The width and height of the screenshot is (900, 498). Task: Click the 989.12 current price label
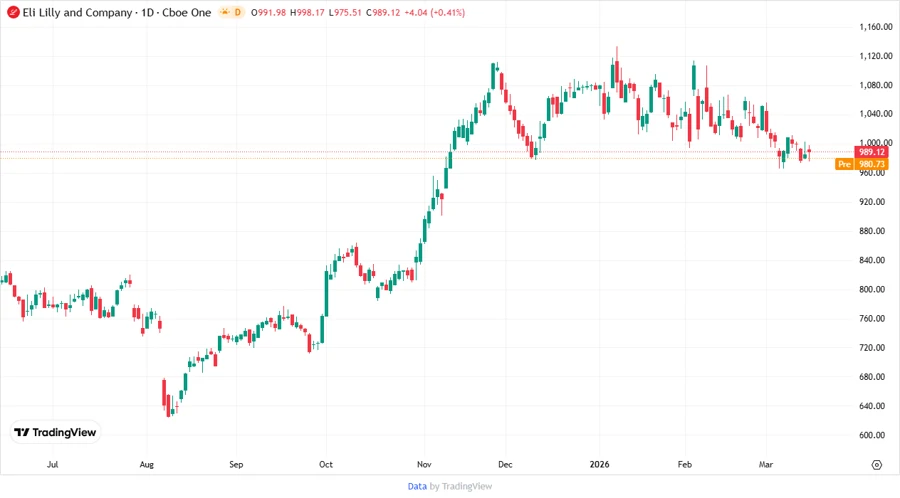[x=871, y=152]
